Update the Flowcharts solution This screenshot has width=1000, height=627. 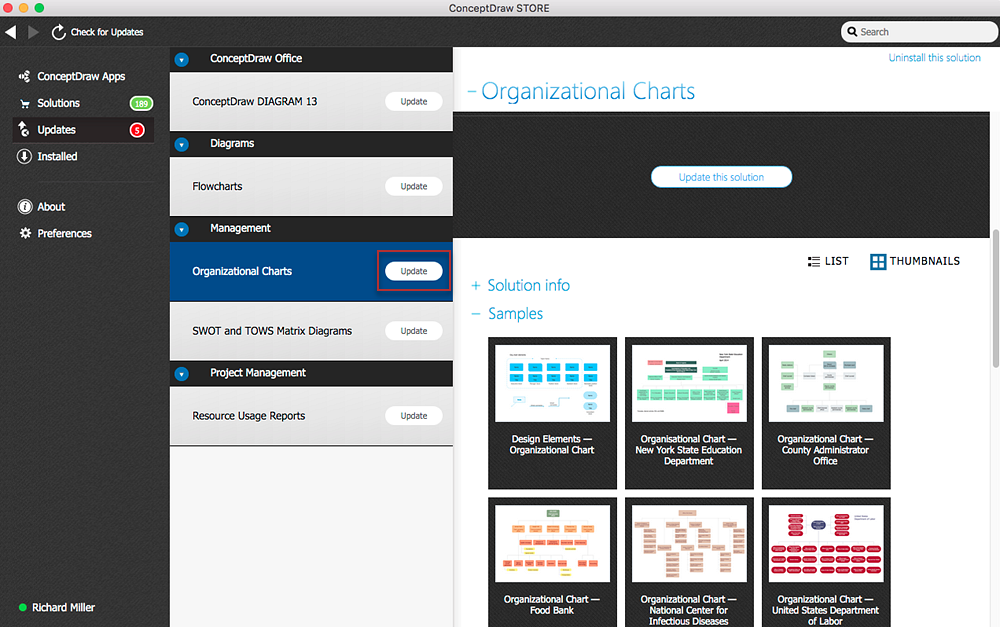pyautogui.click(x=414, y=186)
